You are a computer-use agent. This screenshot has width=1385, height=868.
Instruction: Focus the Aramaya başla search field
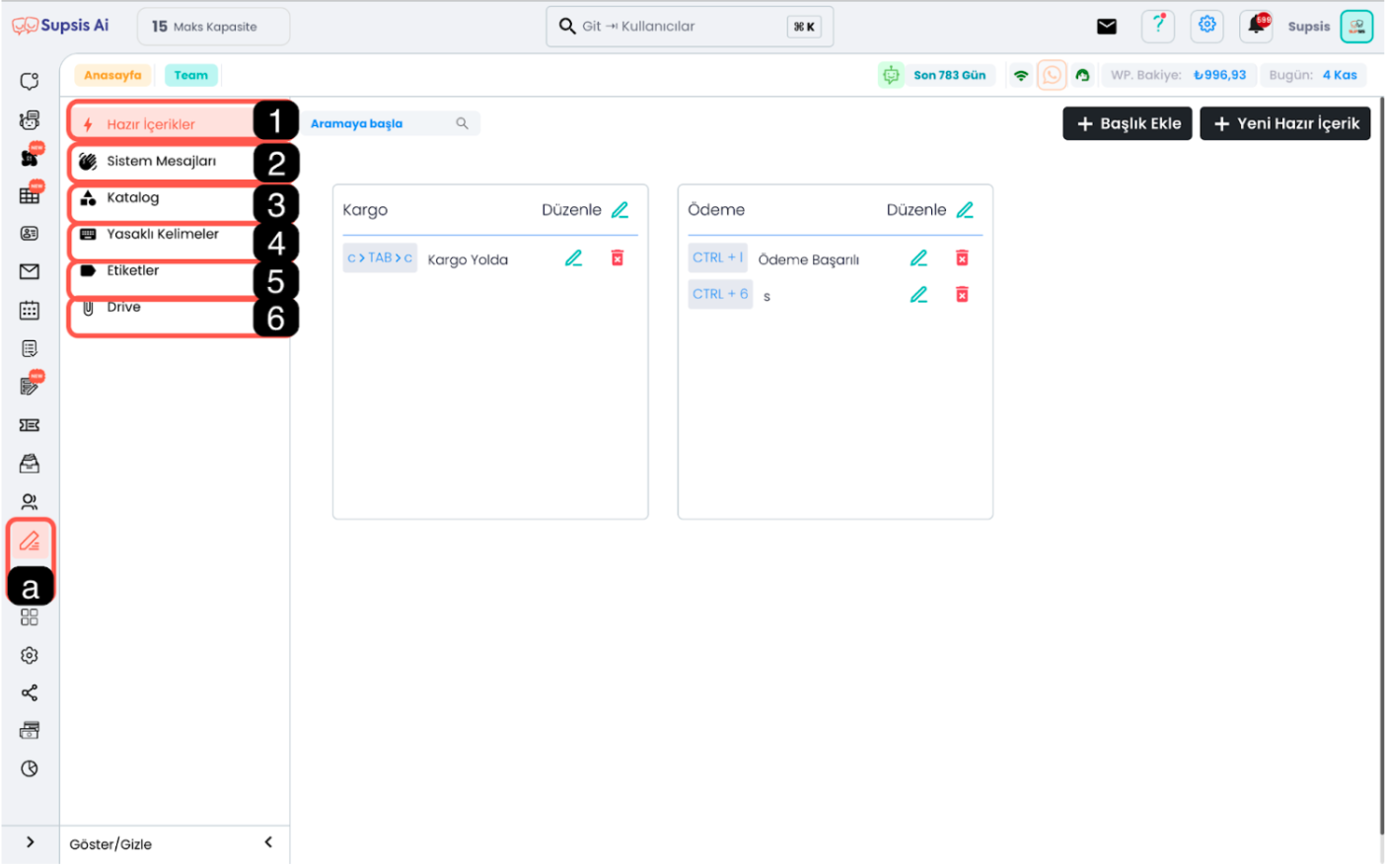380,123
